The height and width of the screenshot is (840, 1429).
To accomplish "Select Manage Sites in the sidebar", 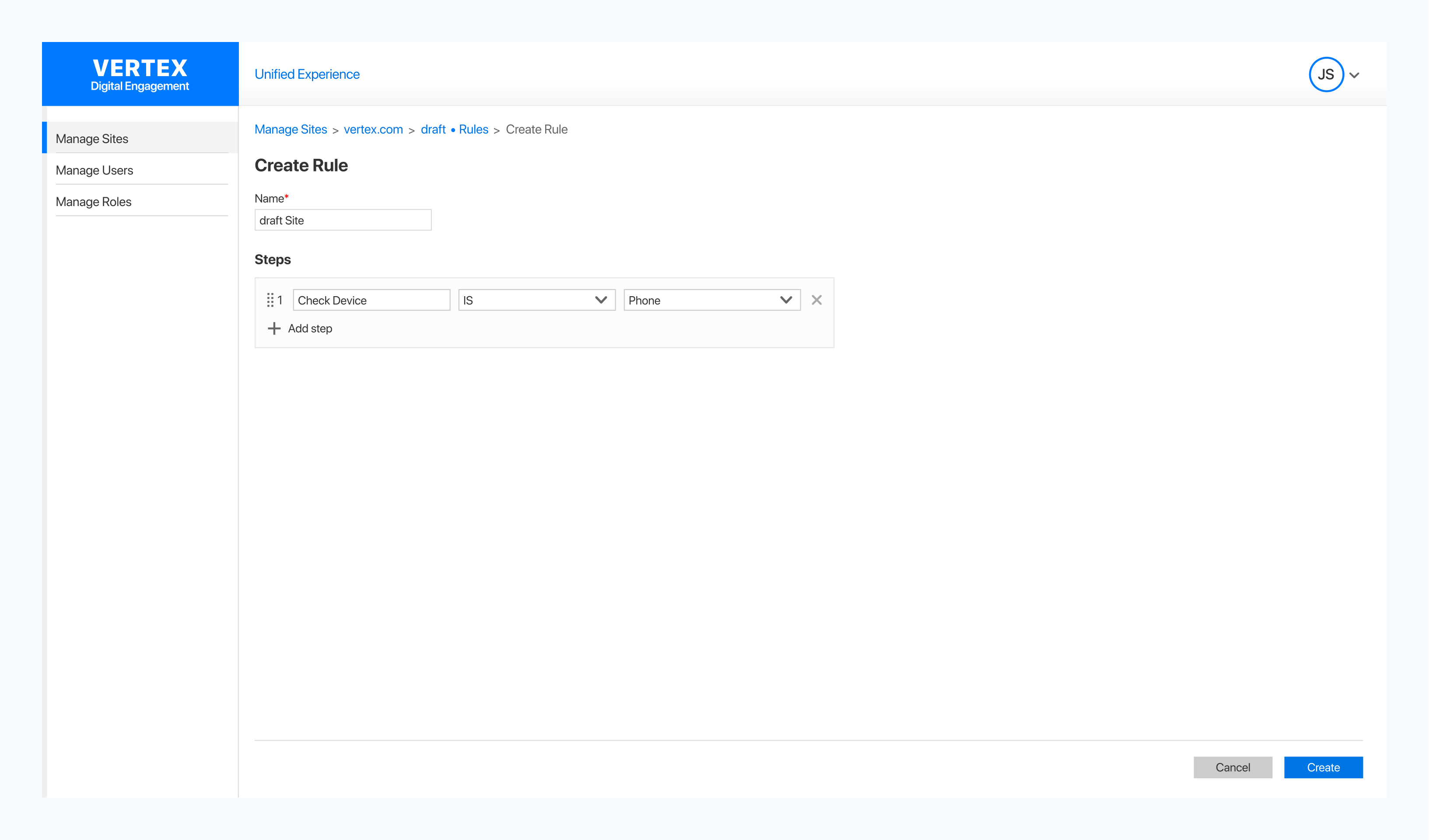I will point(92,138).
